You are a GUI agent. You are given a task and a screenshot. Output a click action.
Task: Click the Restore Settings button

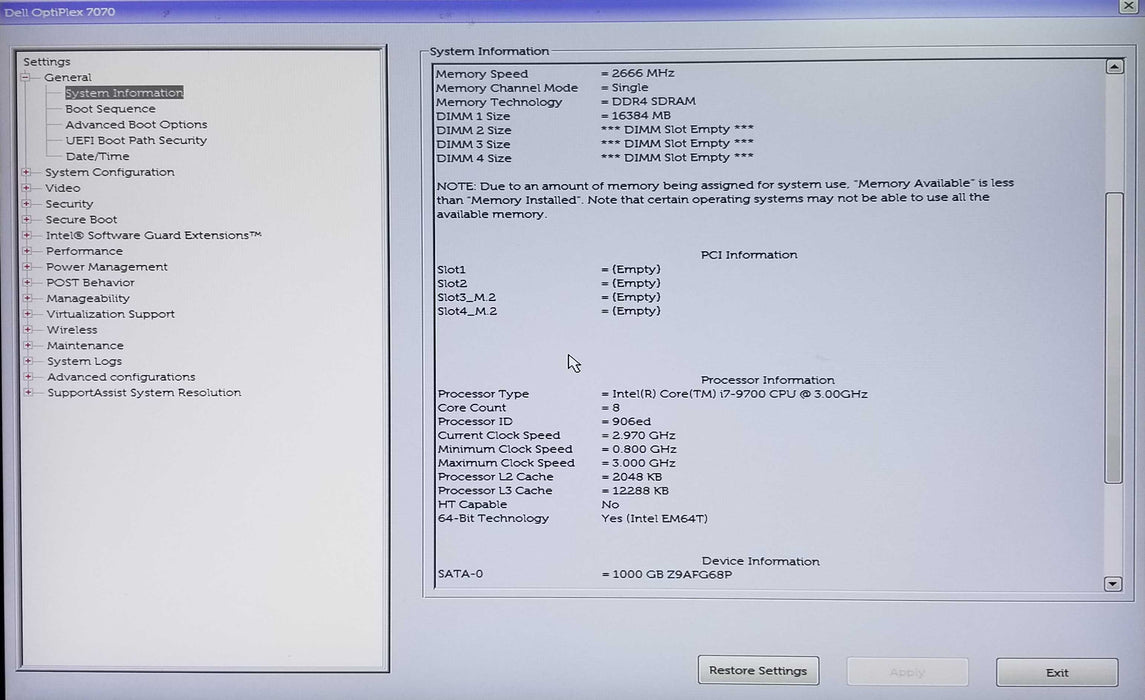[x=758, y=670]
